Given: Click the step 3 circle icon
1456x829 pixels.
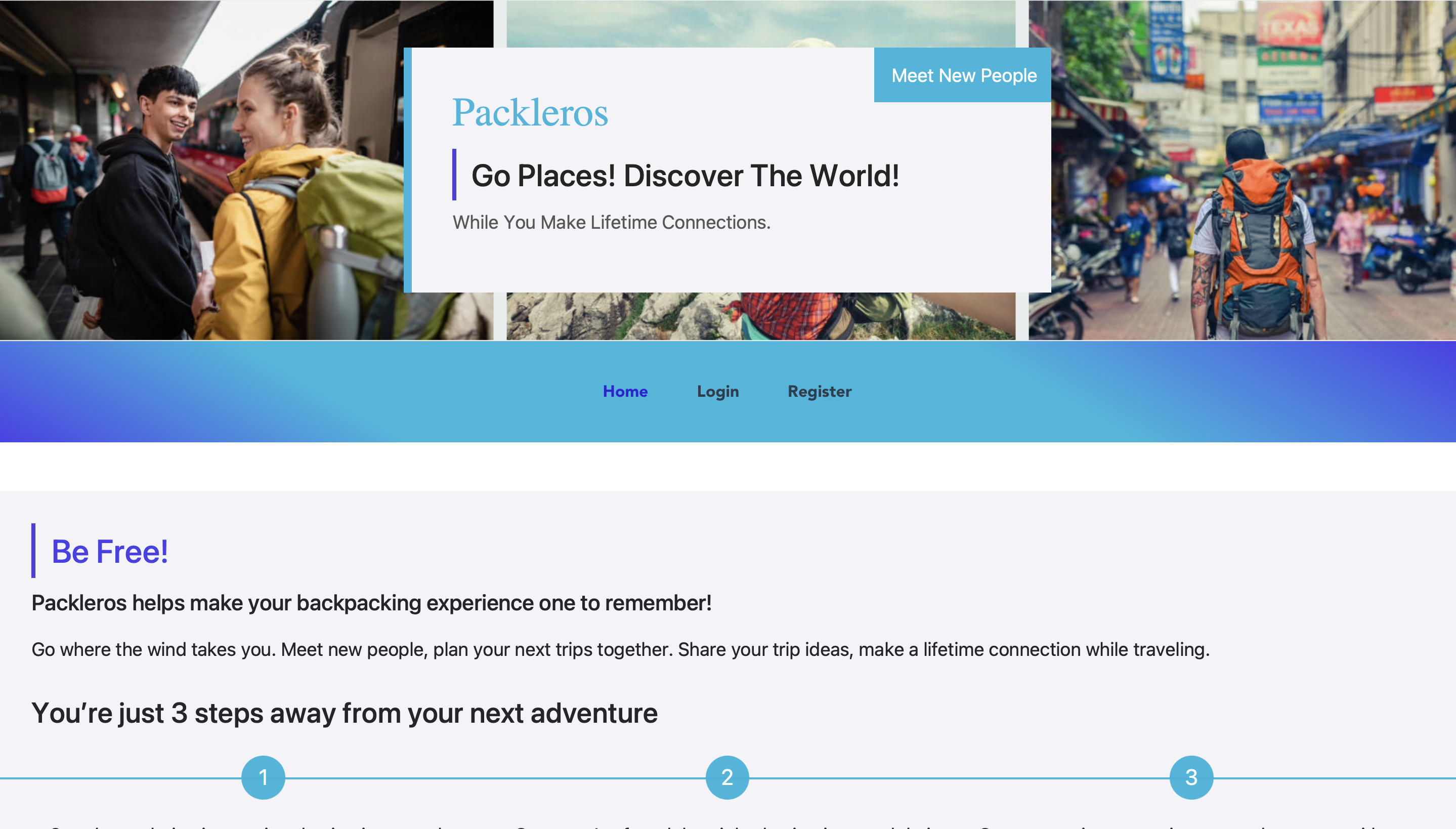Looking at the screenshot, I should coord(1191,777).
